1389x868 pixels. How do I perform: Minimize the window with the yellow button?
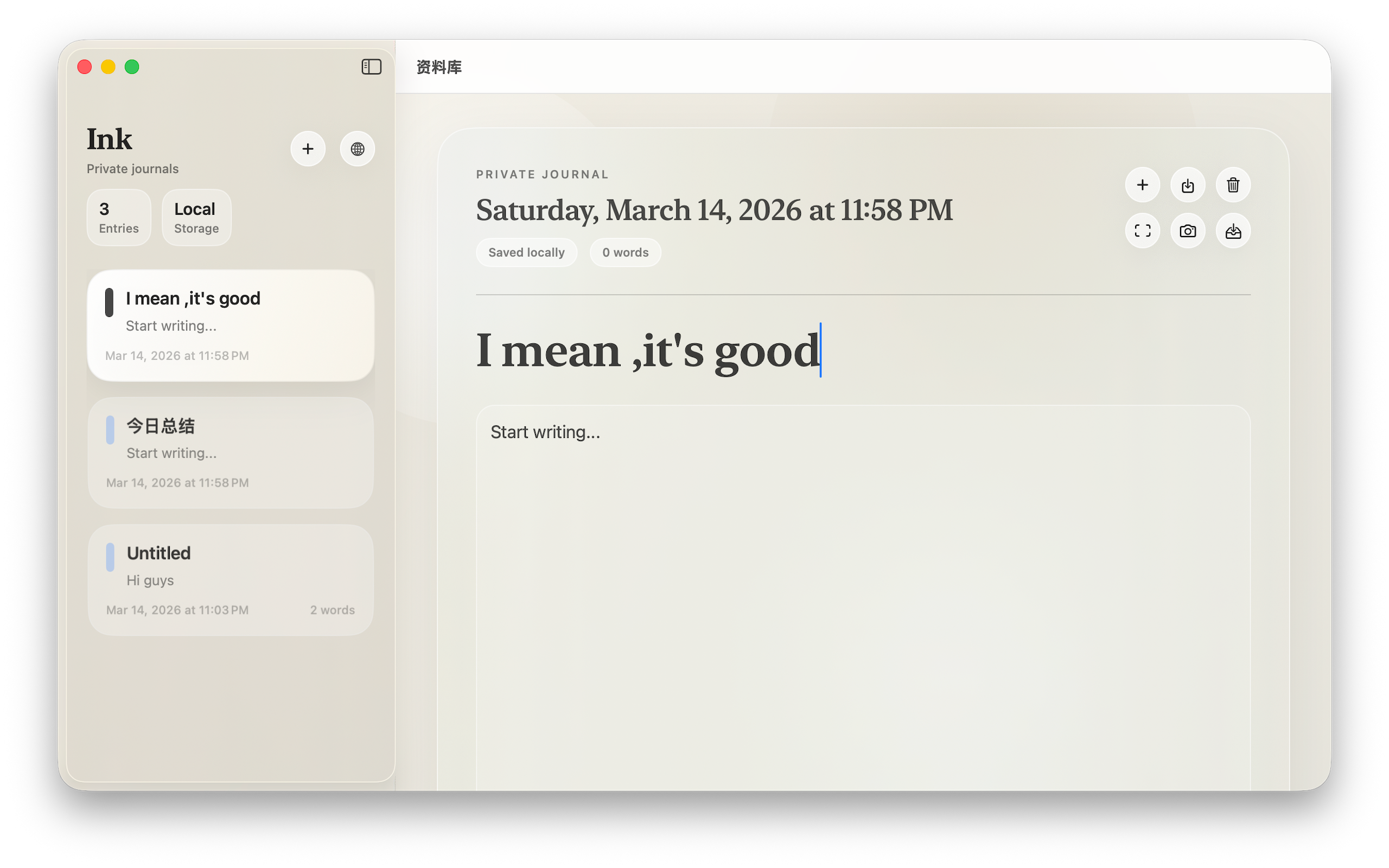(x=108, y=67)
